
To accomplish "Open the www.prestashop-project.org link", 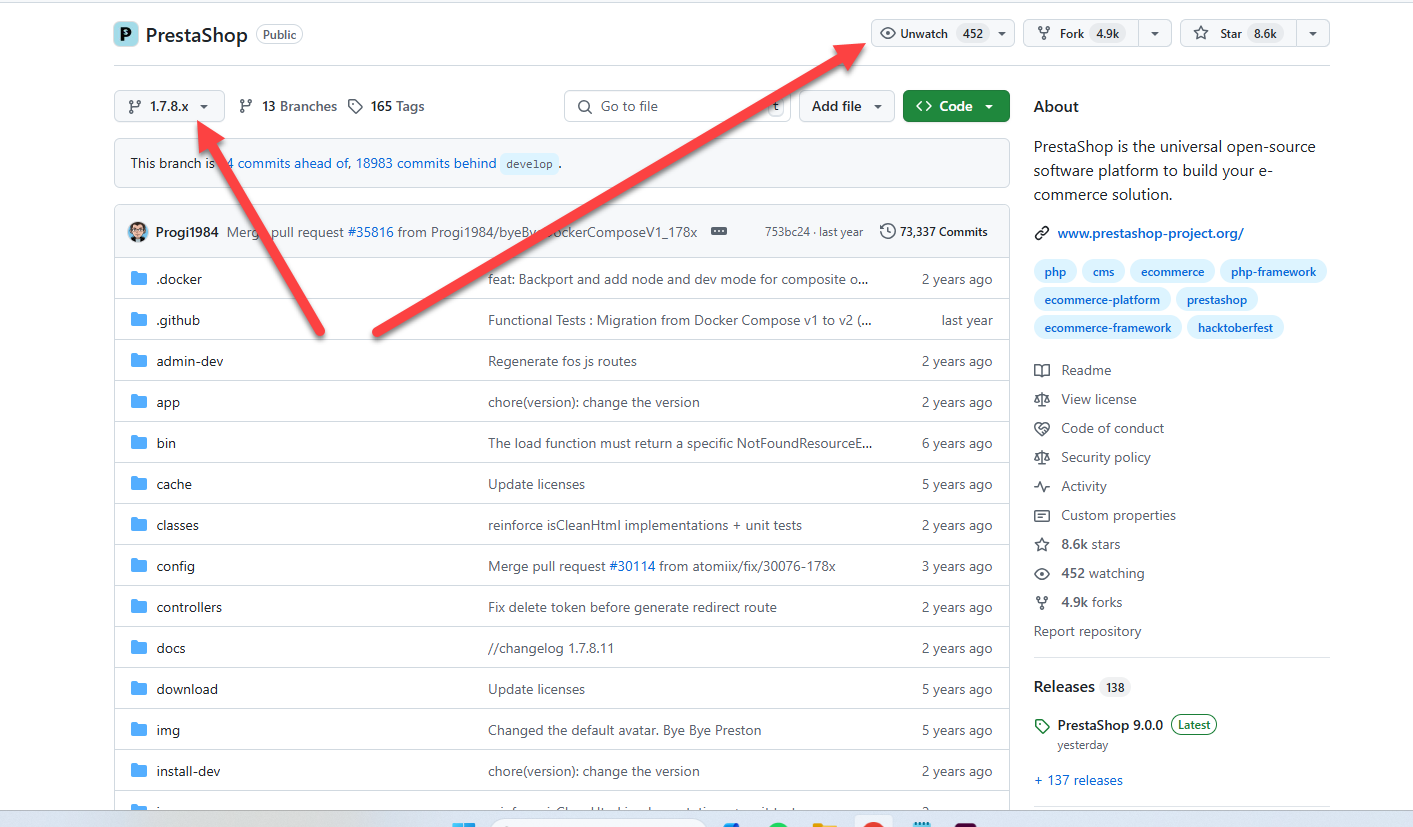I will coord(1150,233).
